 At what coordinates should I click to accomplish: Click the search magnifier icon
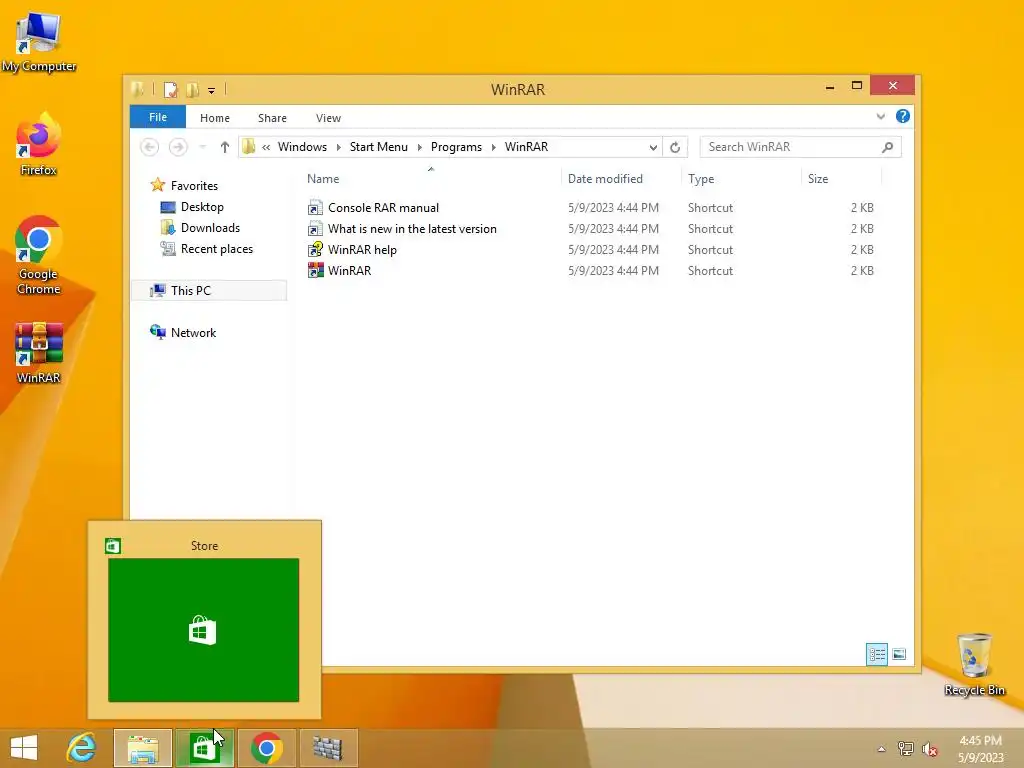887,147
